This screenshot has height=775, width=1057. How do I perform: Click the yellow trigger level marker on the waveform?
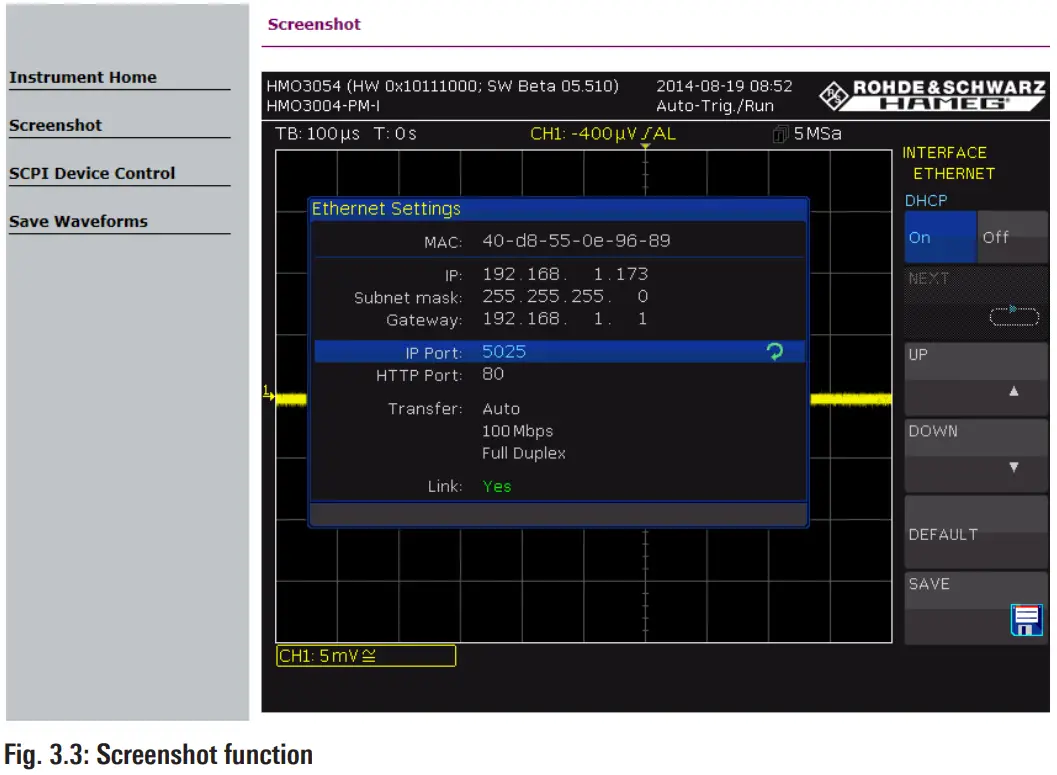click(645, 144)
